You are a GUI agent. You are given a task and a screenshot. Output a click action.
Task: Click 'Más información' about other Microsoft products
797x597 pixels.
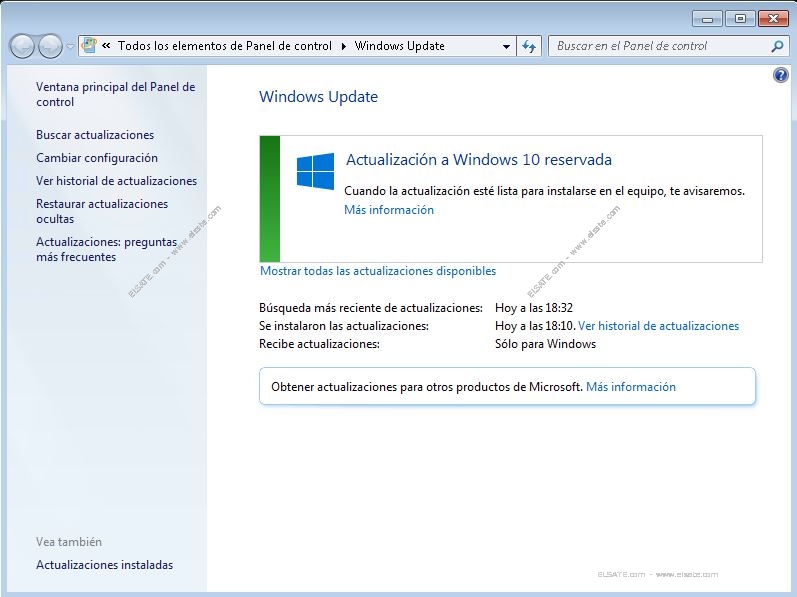[631, 387]
